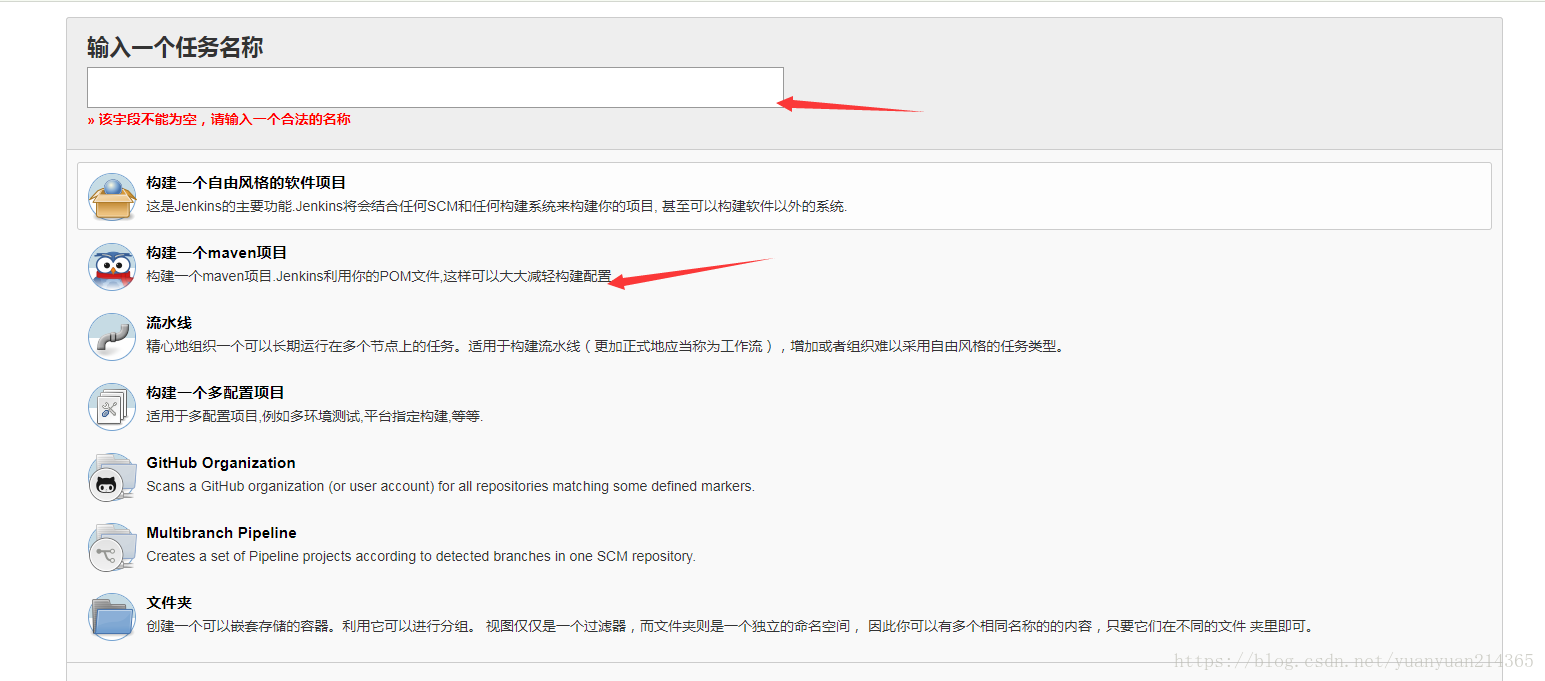Viewport: 1545px width, 681px height.
Task: Choose the 流水线 title
Action: click(x=169, y=323)
